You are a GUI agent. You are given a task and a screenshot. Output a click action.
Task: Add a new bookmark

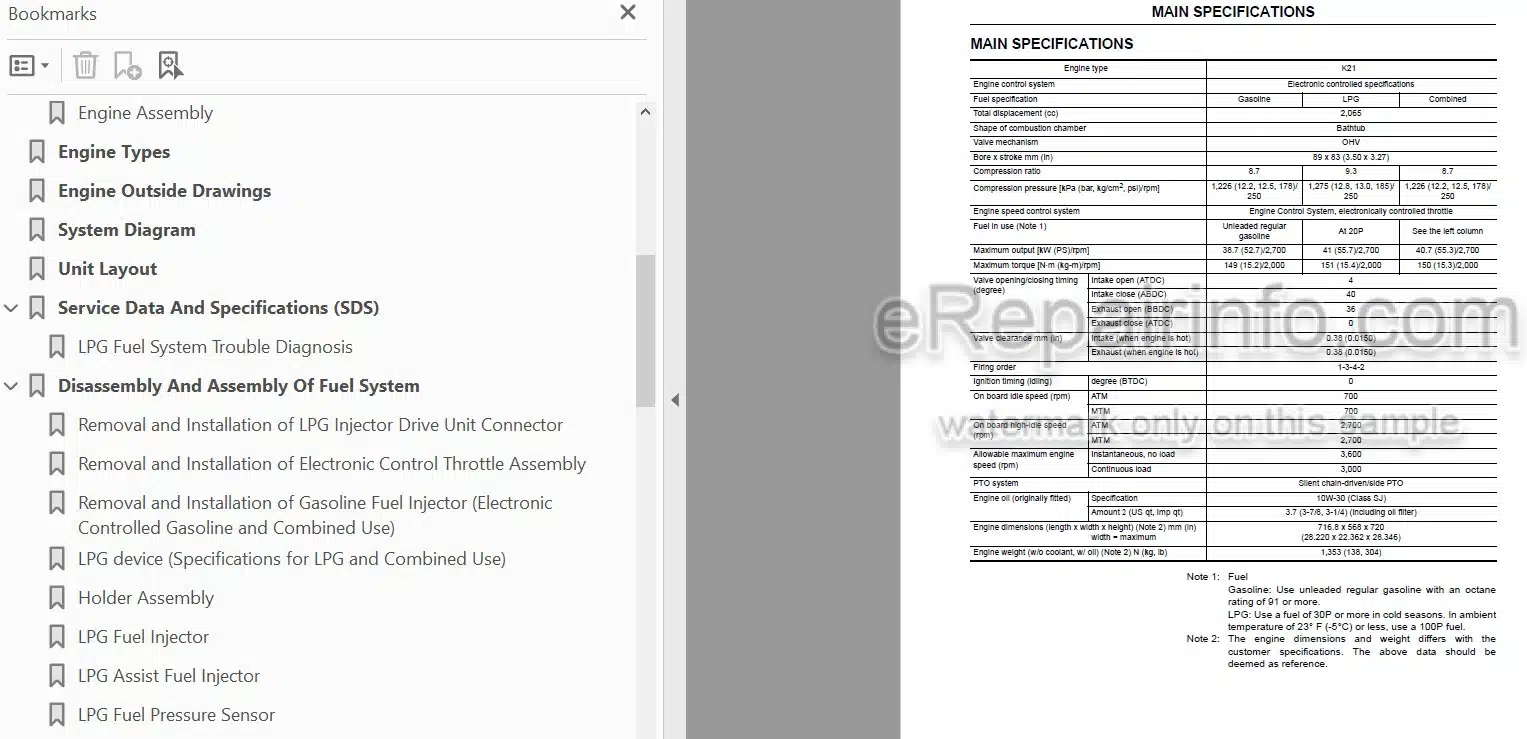[x=127, y=66]
